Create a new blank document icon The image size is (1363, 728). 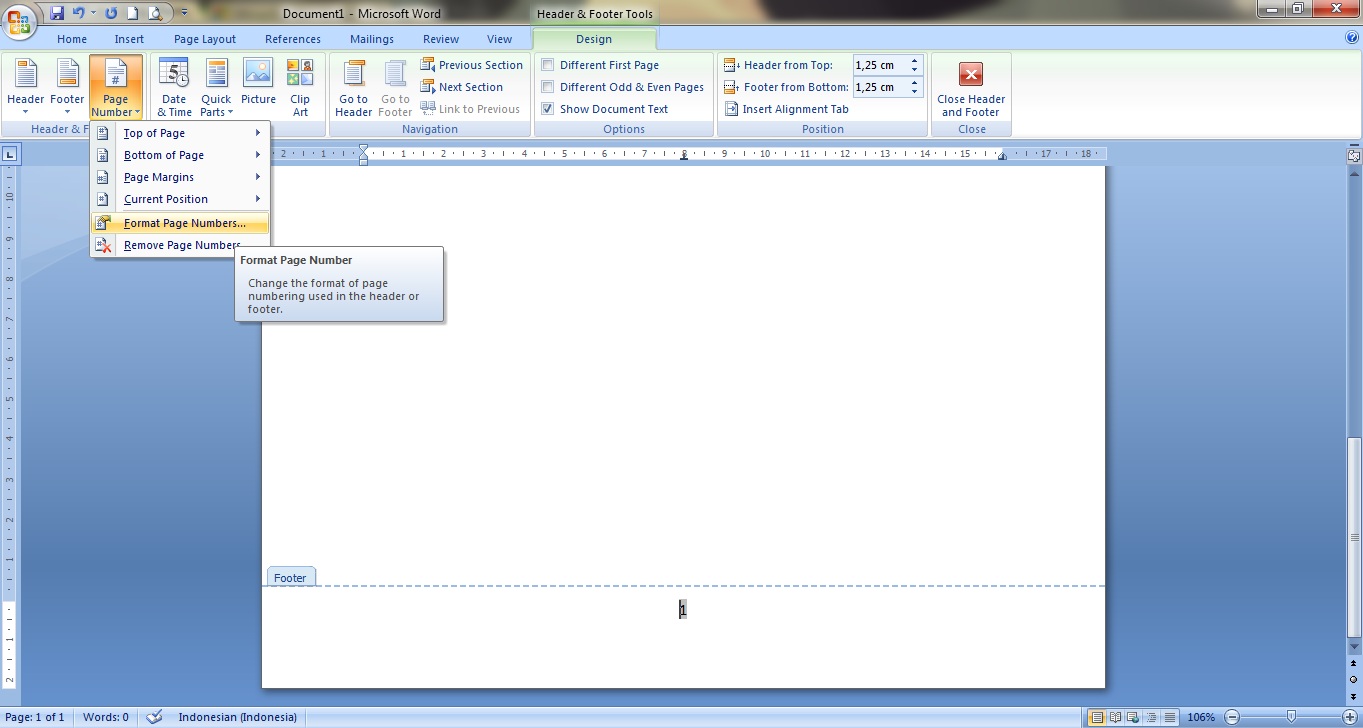click(132, 13)
